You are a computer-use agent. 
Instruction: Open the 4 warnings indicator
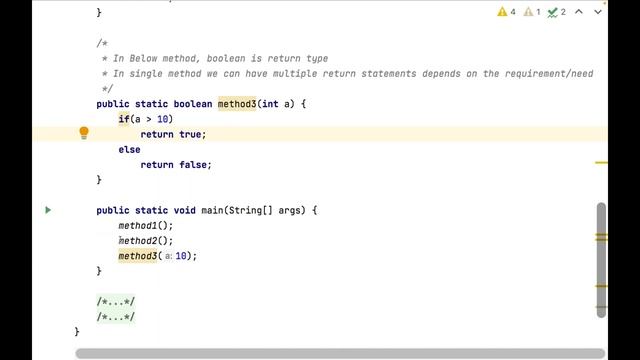pyautogui.click(x=507, y=12)
